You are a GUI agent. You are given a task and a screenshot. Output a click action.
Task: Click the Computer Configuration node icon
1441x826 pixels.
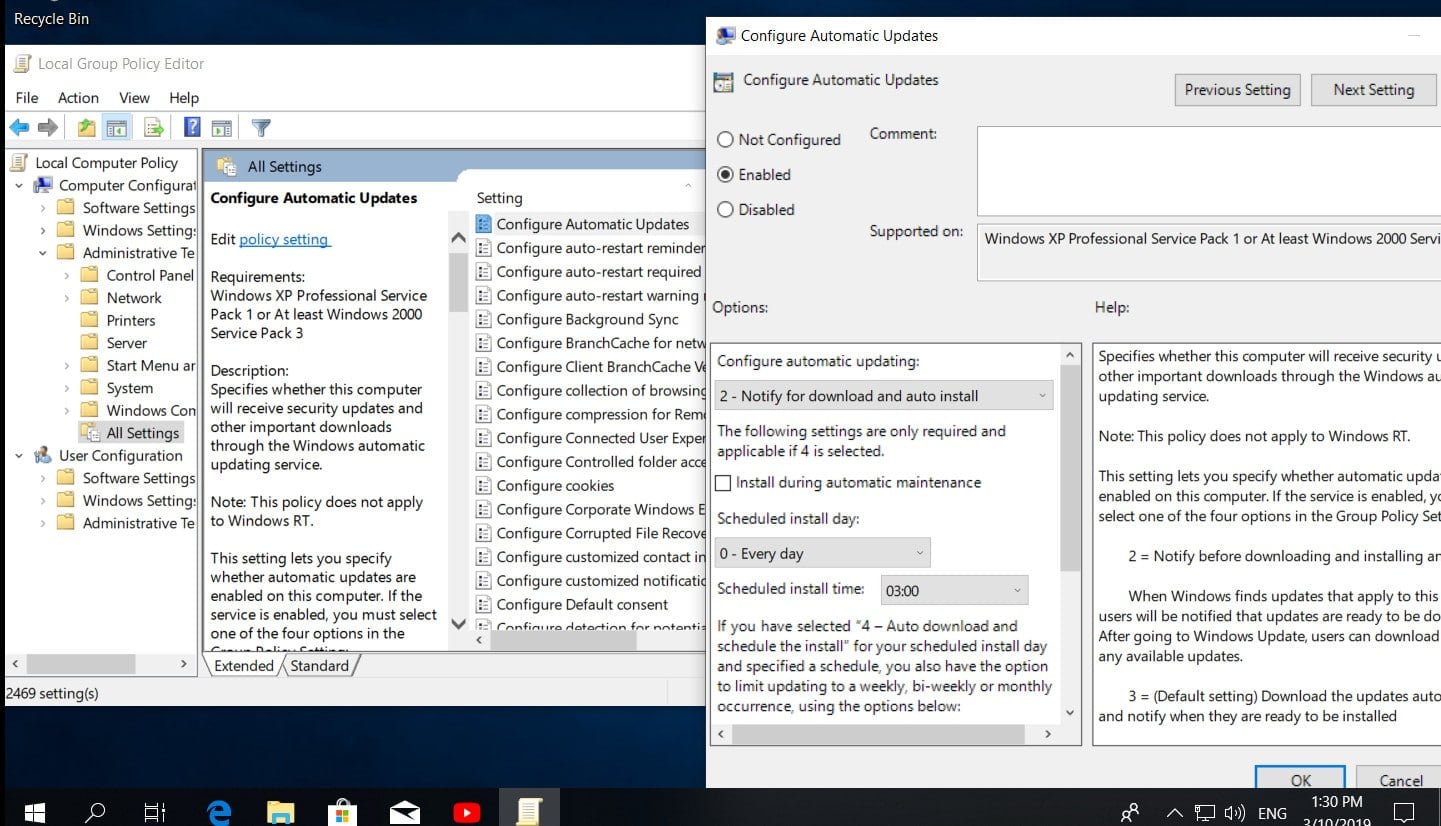click(43, 185)
